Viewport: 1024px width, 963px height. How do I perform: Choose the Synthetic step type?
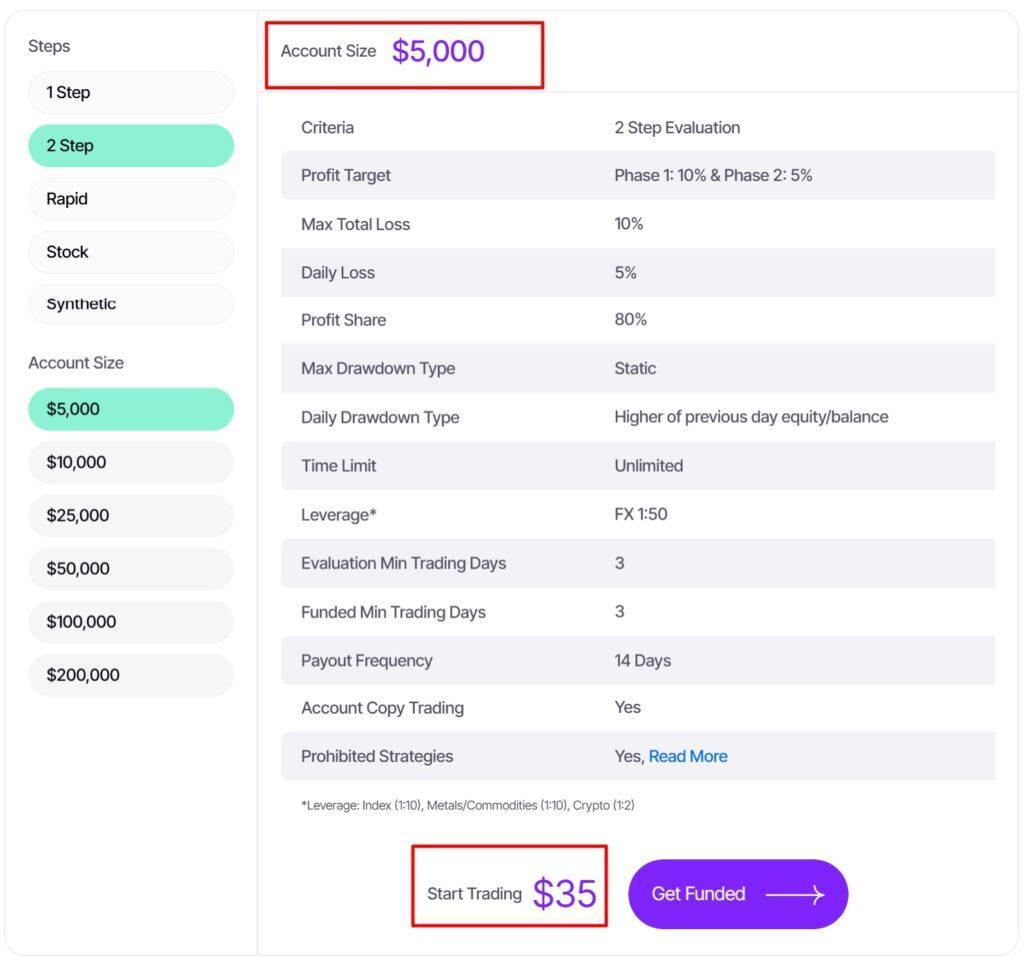pos(131,304)
